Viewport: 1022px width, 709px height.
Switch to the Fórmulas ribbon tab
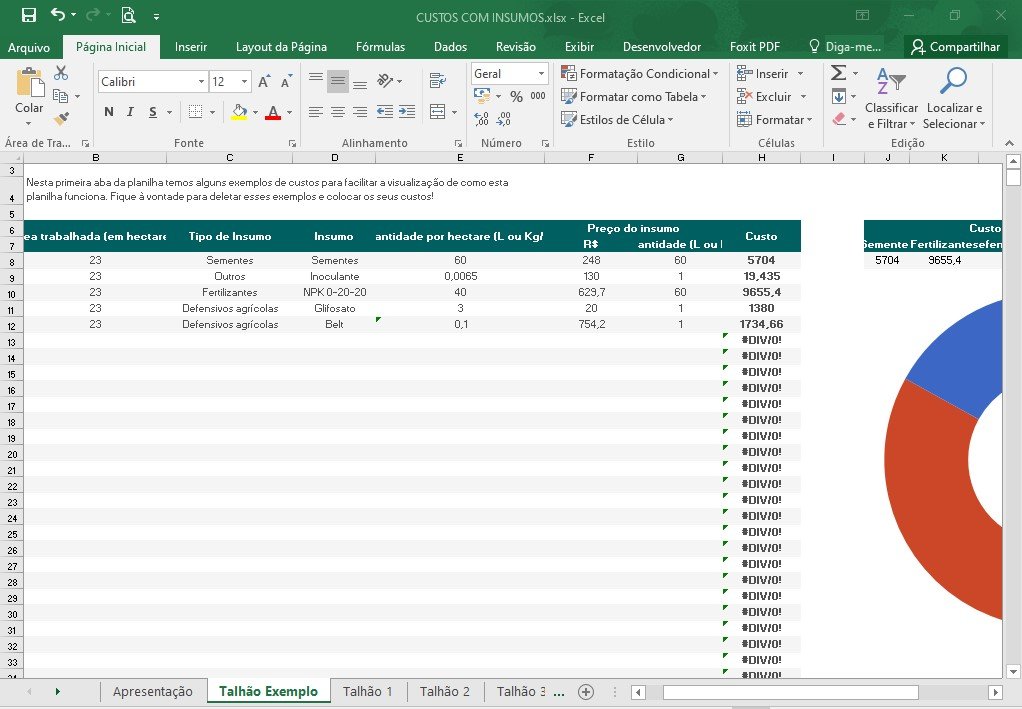tap(381, 47)
